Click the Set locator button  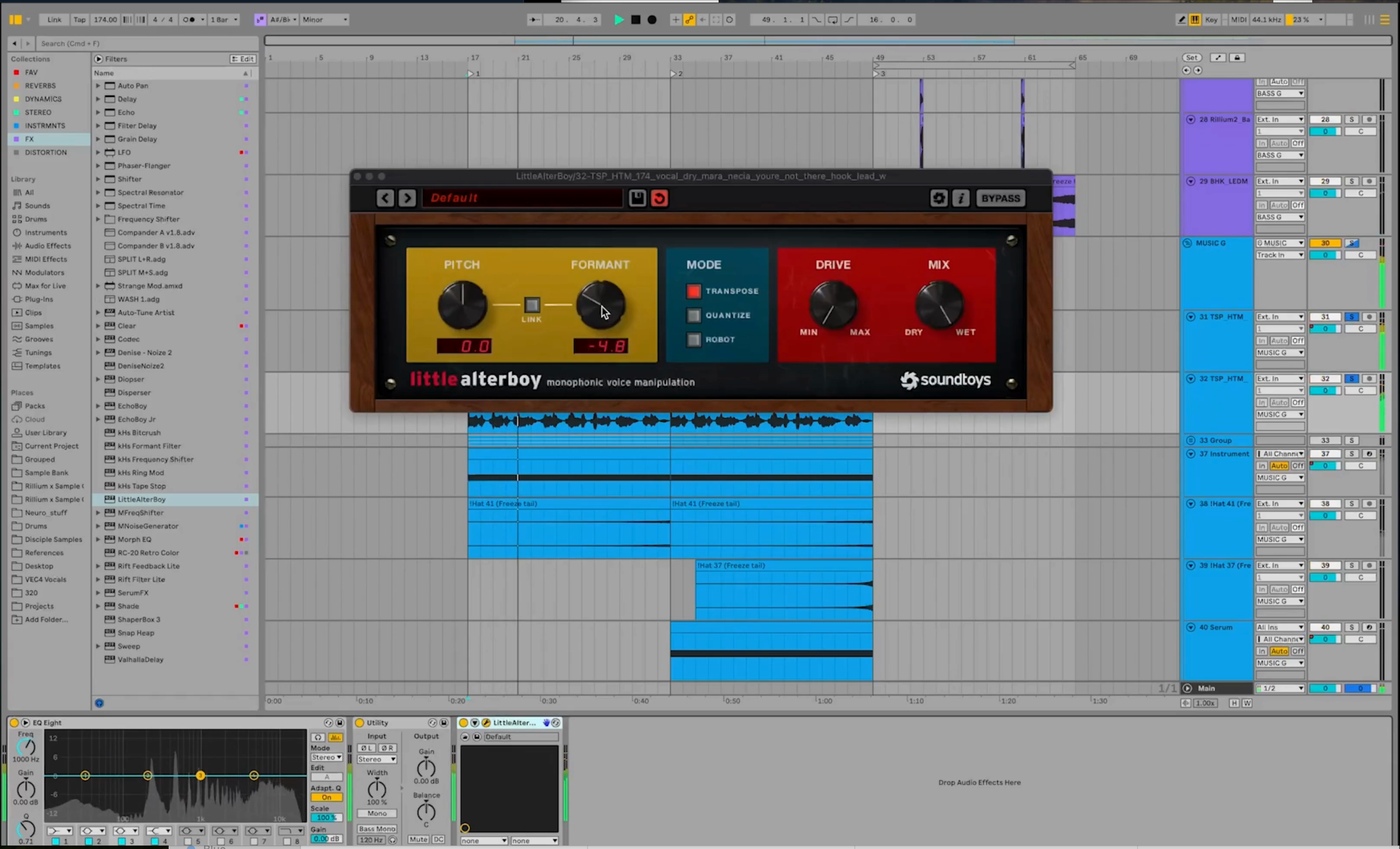point(1192,57)
